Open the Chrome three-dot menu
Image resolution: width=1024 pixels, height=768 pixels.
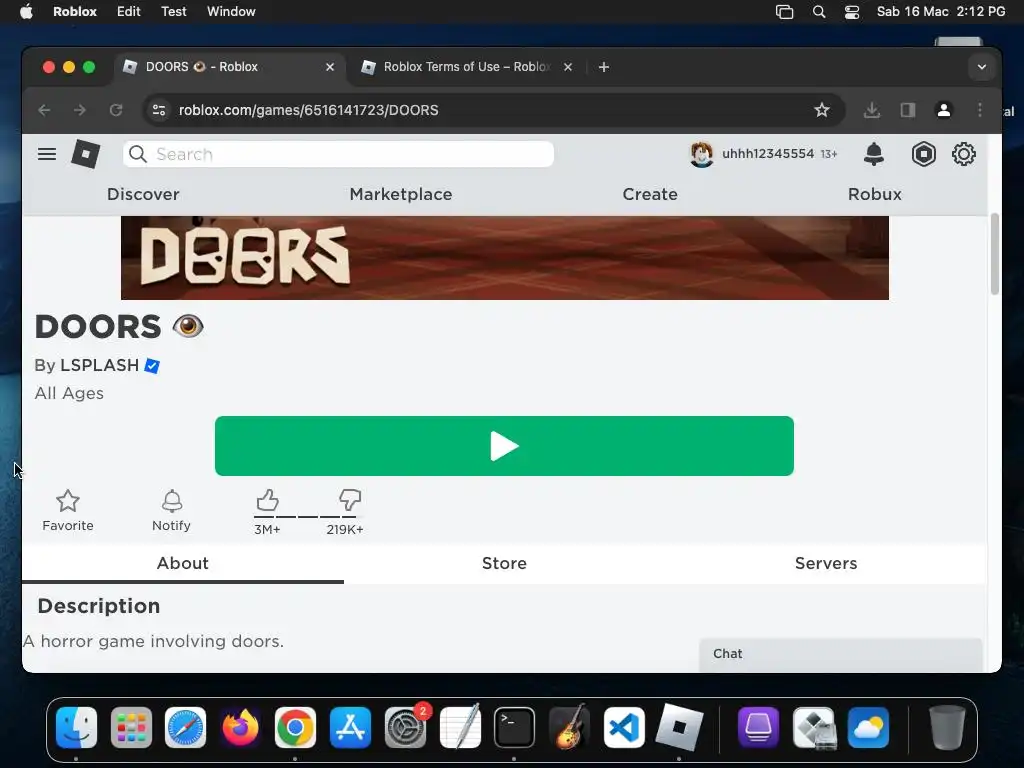(x=980, y=110)
